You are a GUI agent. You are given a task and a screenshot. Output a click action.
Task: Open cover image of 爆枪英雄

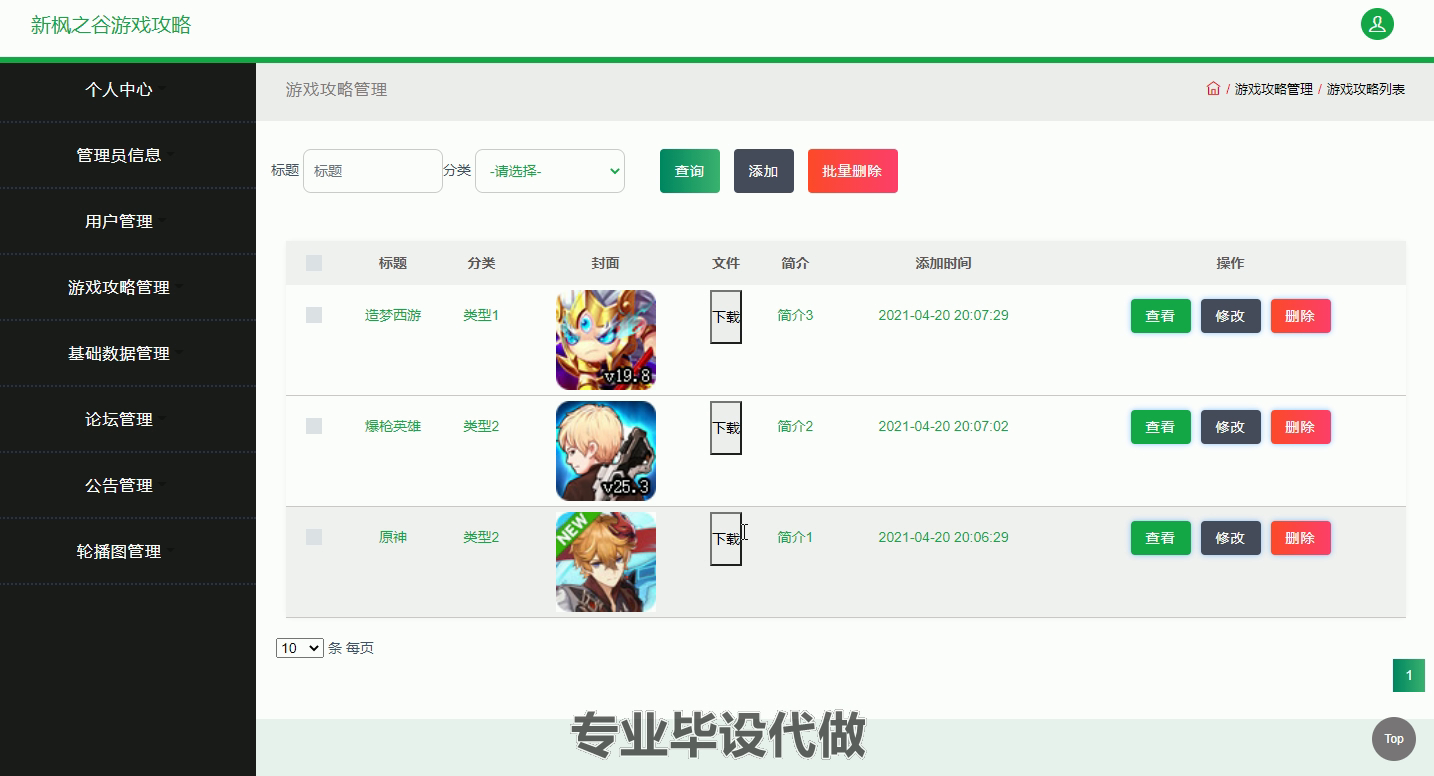[x=606, y=451]
